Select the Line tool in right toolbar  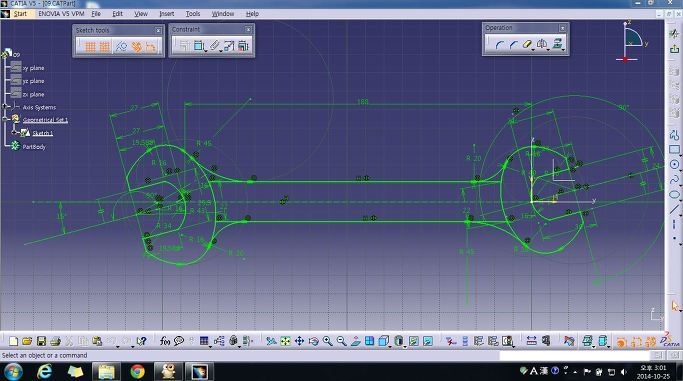click(674, 209)
